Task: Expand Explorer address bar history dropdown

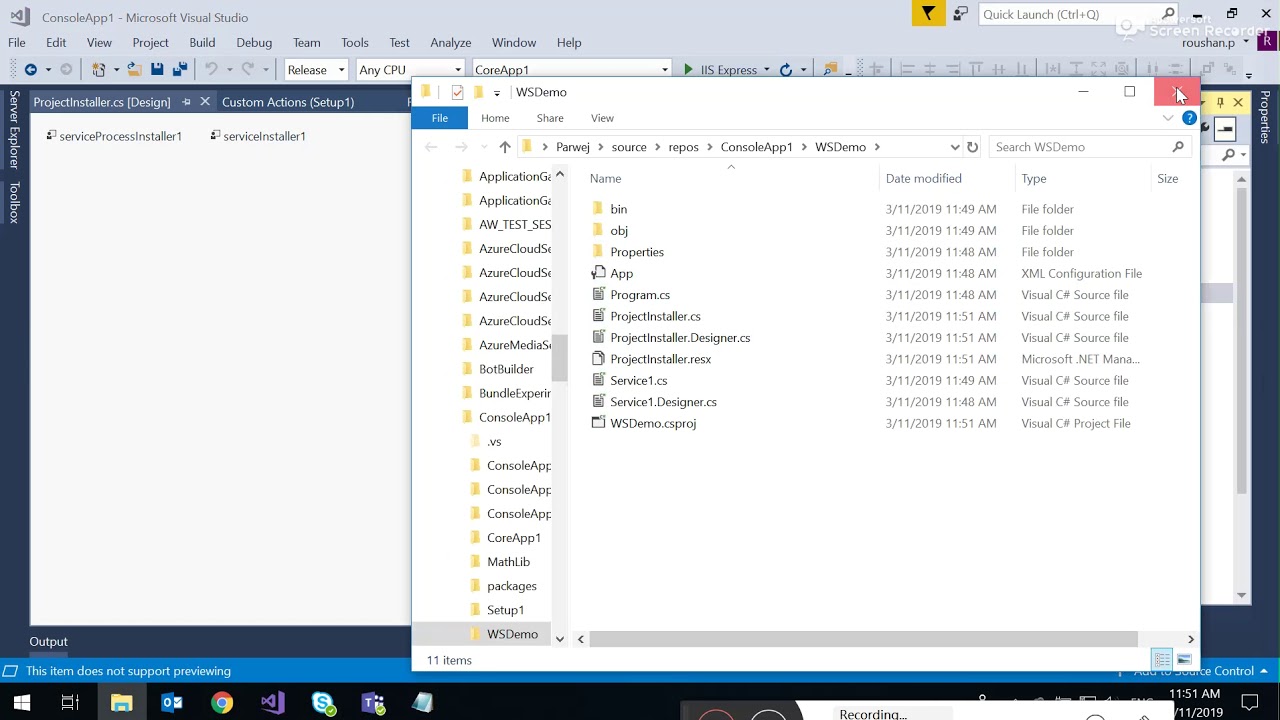Action: [x=955, y=147]
